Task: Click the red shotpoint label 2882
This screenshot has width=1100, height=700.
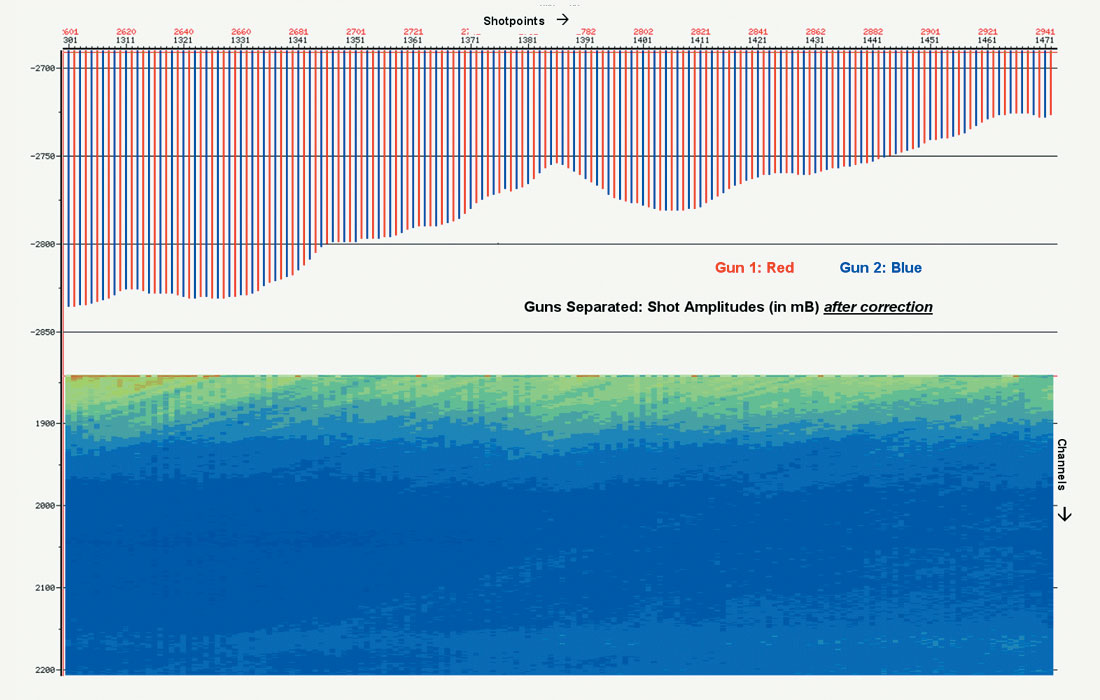Action: (873, 32)
